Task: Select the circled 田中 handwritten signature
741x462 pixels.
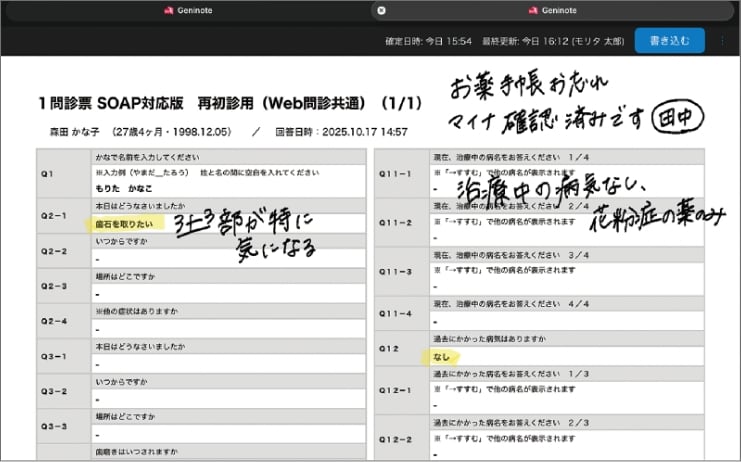Action: pyautogui.click(x=678, y=118)
